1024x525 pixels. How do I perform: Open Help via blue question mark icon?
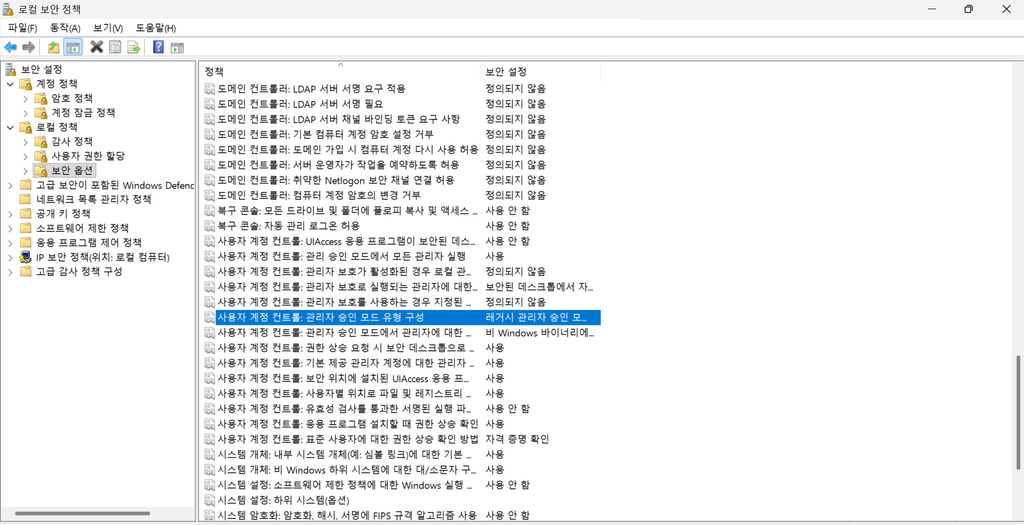pyautogui.click(x=158, y=47)
